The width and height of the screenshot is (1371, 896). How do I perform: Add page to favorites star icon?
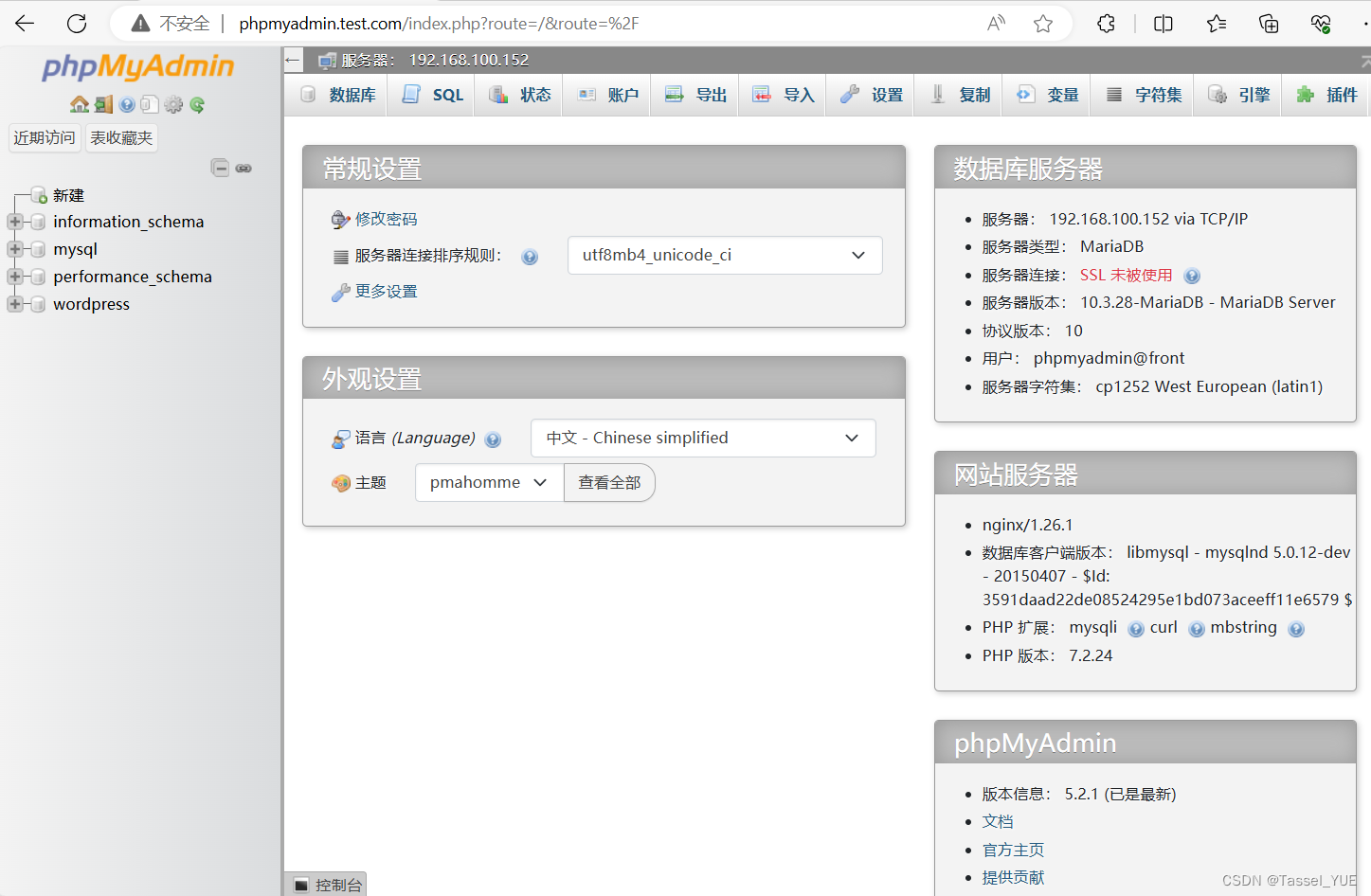(x=1043, y=24)
